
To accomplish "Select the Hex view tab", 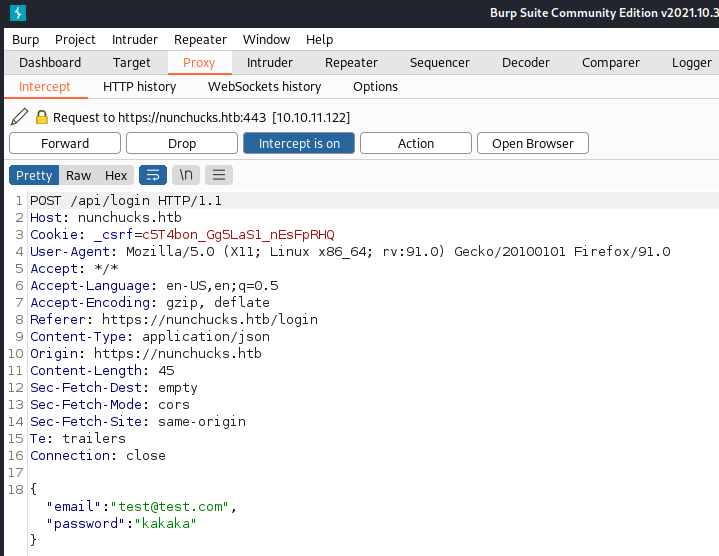I will click(x=116, y=175).
